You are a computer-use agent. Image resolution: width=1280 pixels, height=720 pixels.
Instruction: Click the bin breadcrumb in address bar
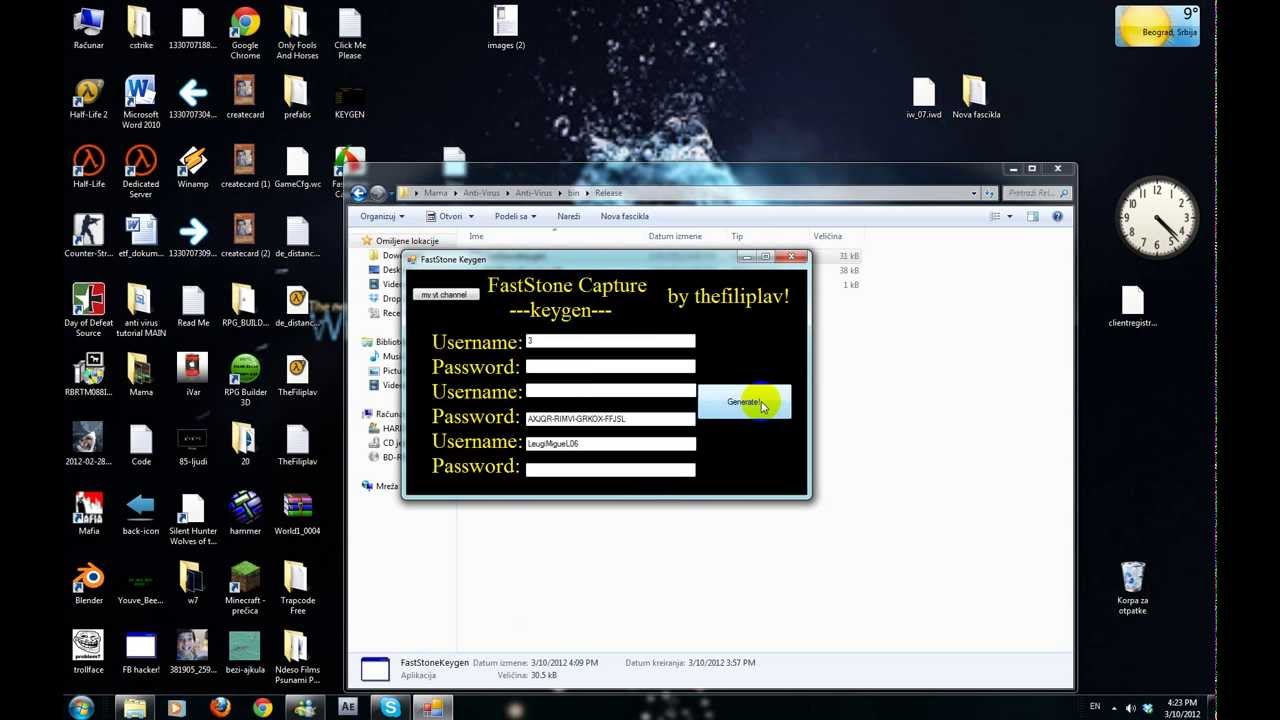(x=573, y=193)
